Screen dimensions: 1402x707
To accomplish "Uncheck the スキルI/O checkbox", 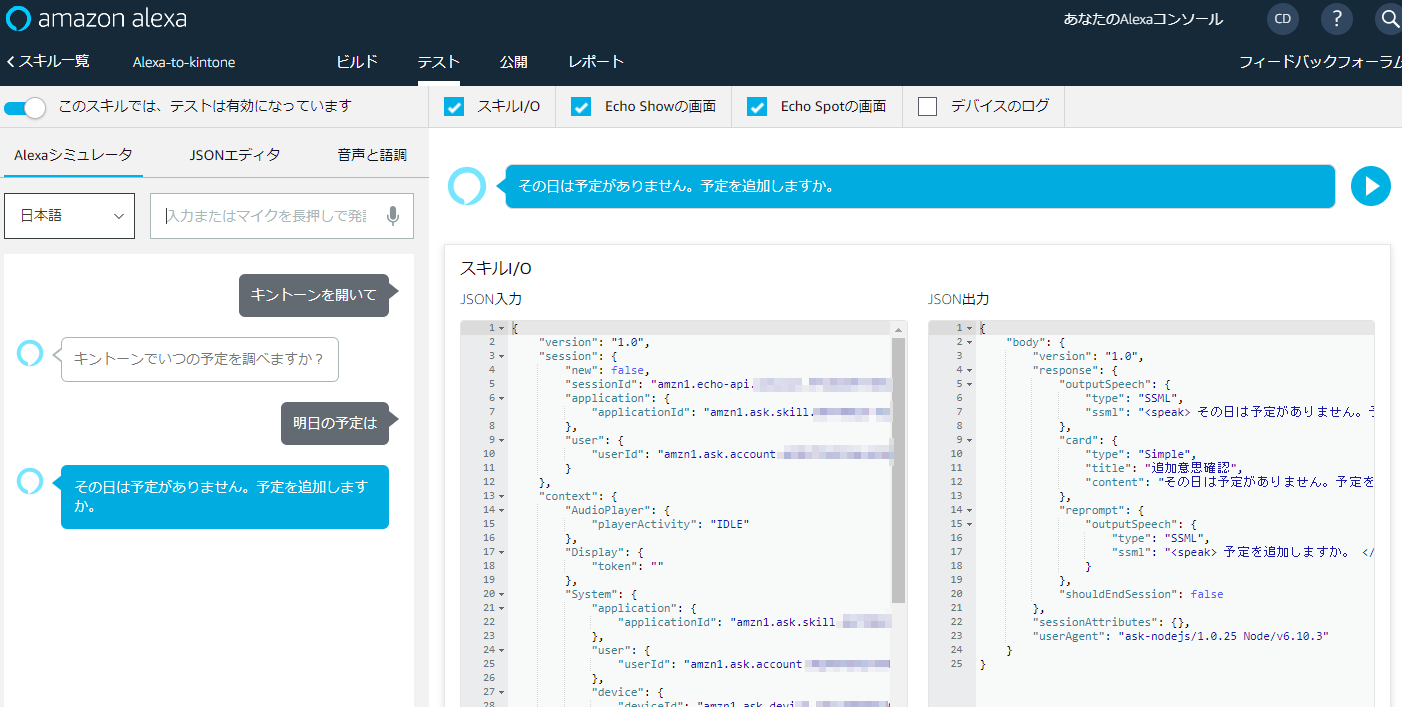I will point(454,107).
